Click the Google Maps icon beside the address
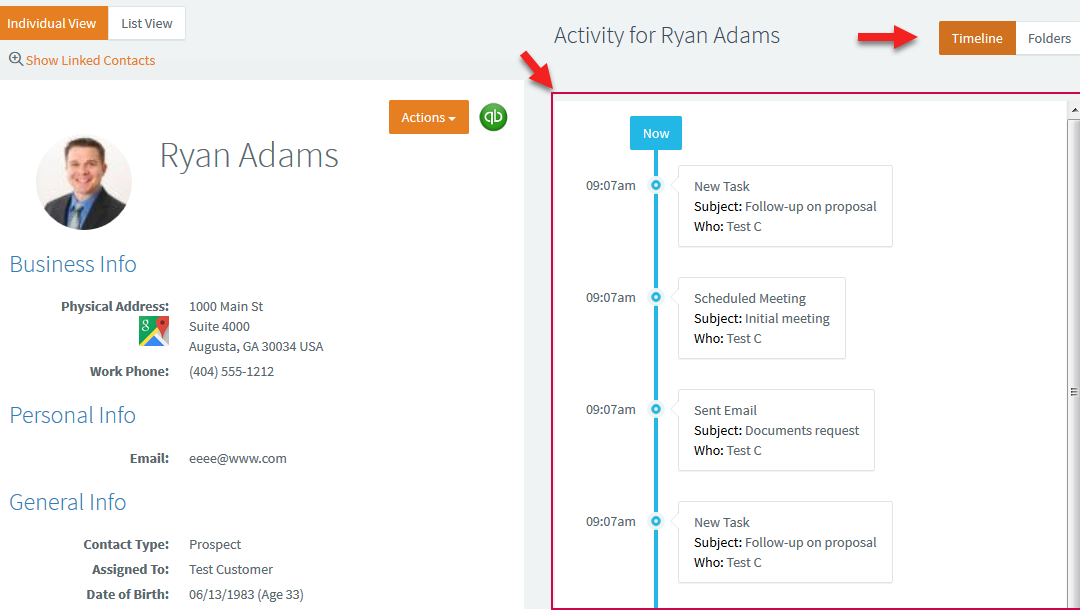Viewport: 1080px width, 610px height. [x=152, y=328]
